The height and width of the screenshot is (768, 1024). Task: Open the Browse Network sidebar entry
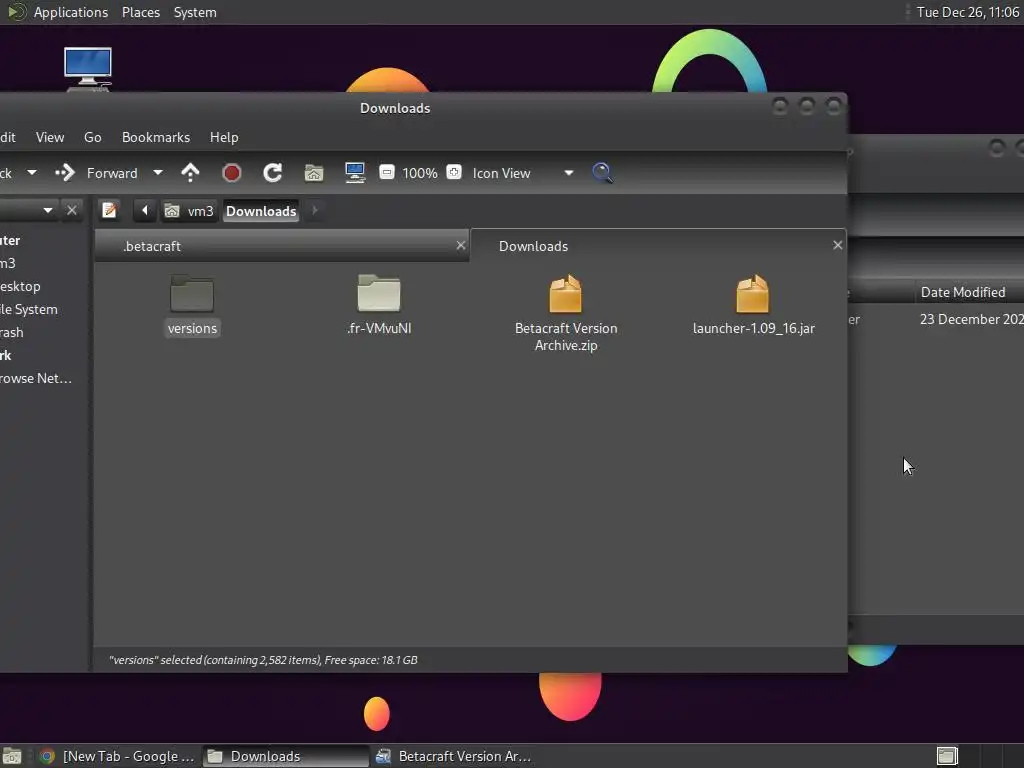pos(36,379)
